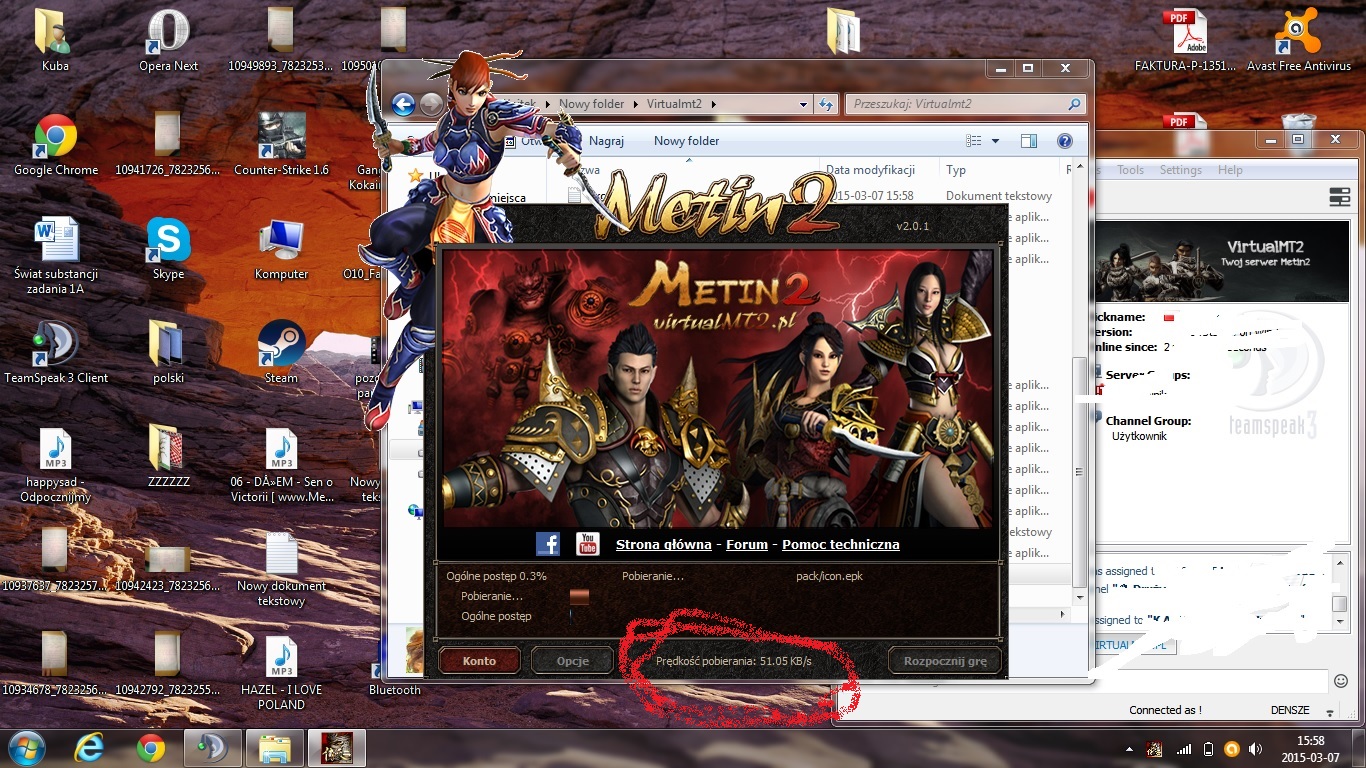This screenshot has height=768, width=1366.
Task: Open the Settings menu in TeamSpeak
Action: [1180, 170]
